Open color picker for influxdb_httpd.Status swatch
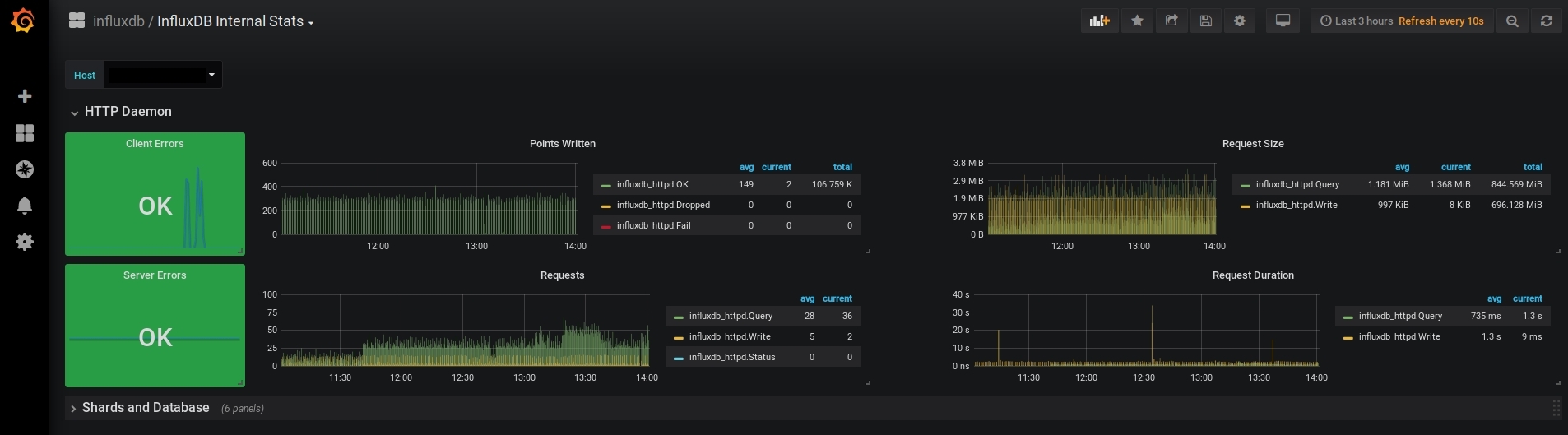This screenshot has height=435, width=1568. click(679, 359)
